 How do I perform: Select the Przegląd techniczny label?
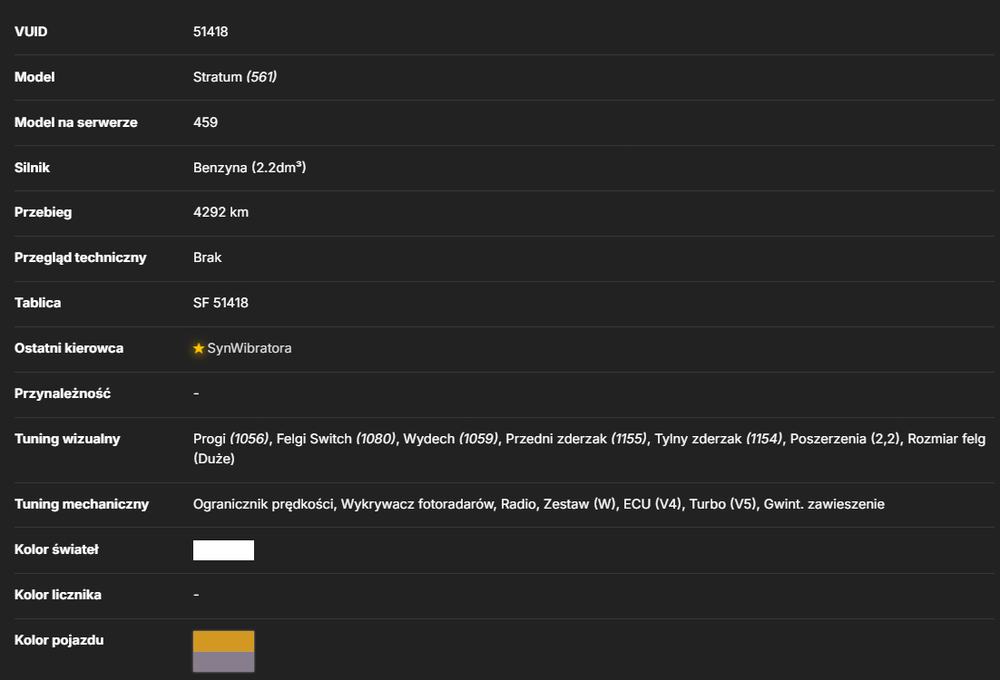[80, 258]
